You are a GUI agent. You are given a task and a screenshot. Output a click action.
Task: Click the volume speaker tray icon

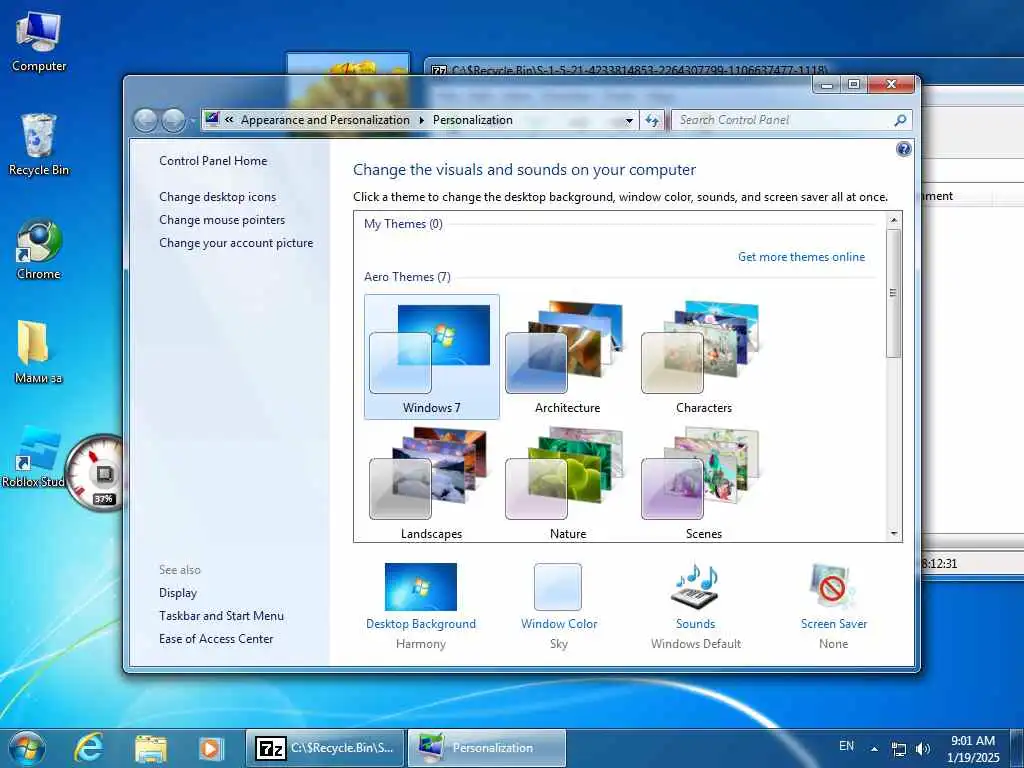[x=923, y=748]
